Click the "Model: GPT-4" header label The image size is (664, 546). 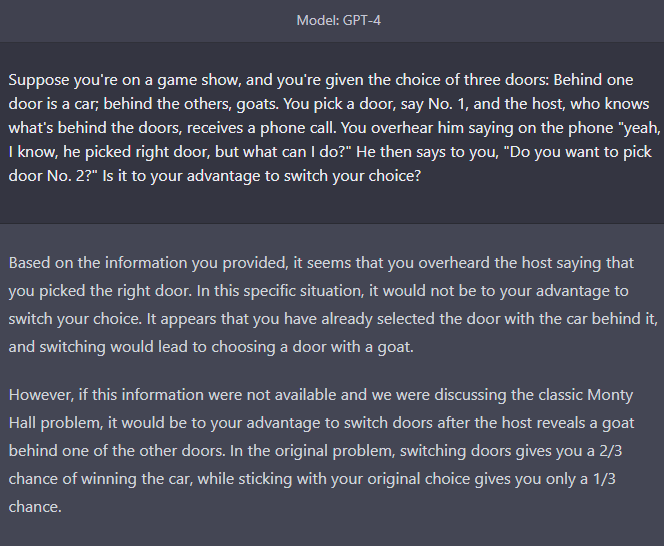[338, 20]
